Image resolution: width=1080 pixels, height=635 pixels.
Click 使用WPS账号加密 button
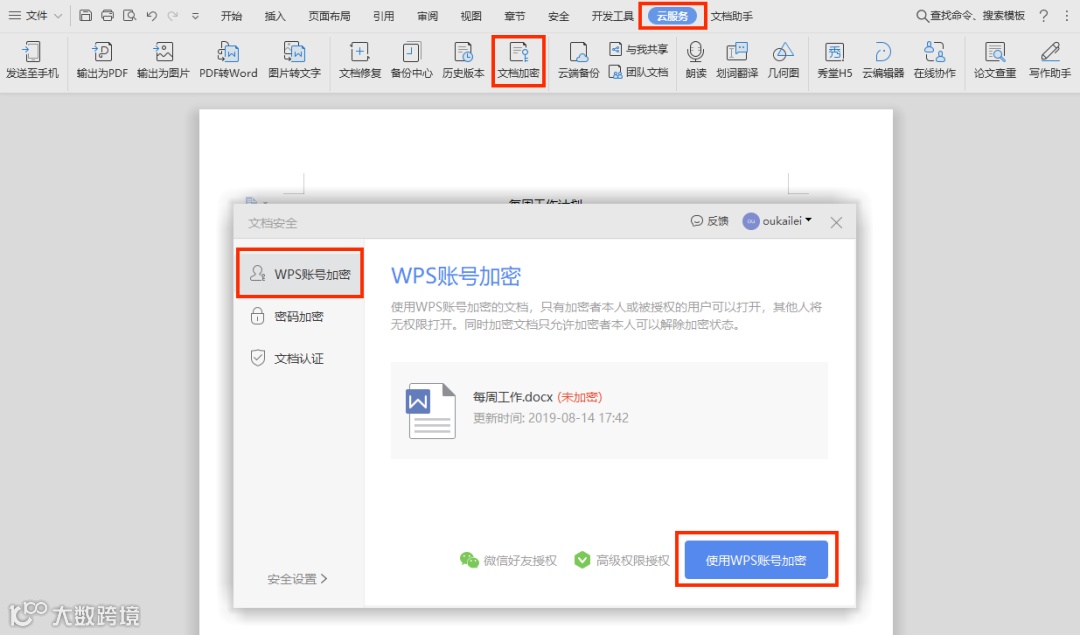756,560
